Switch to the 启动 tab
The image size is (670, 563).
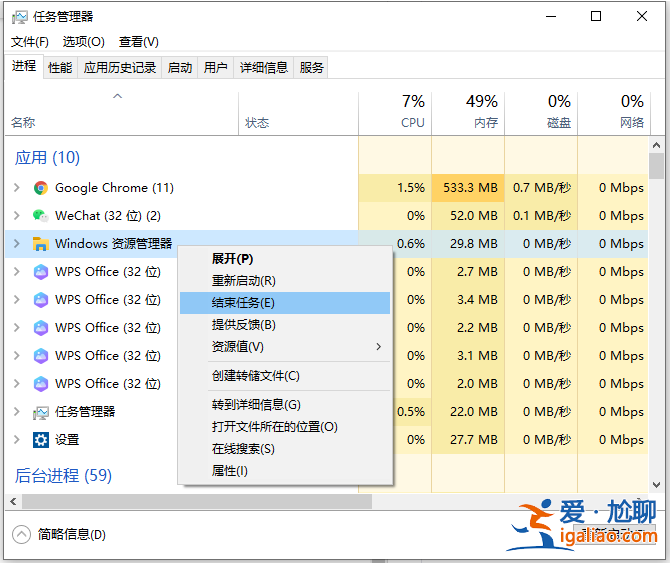click(x=179, y=67)
